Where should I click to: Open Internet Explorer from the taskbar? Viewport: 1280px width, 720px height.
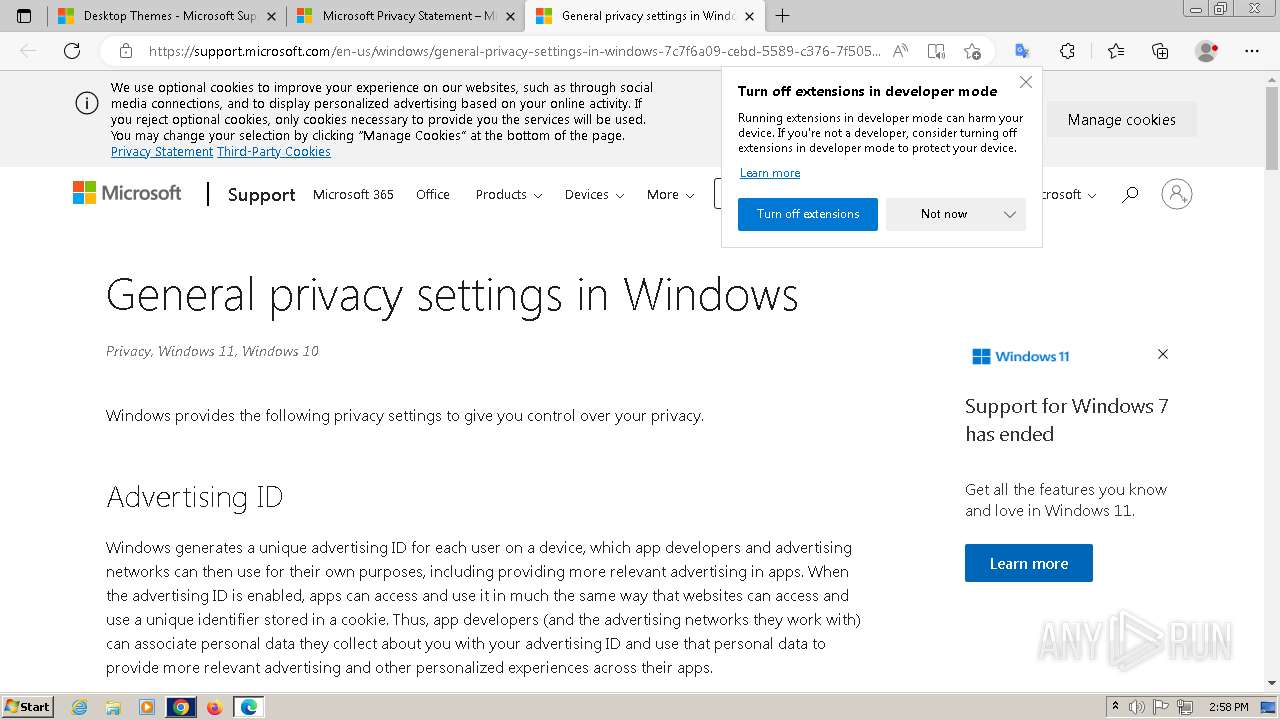[x=80, y=707]
